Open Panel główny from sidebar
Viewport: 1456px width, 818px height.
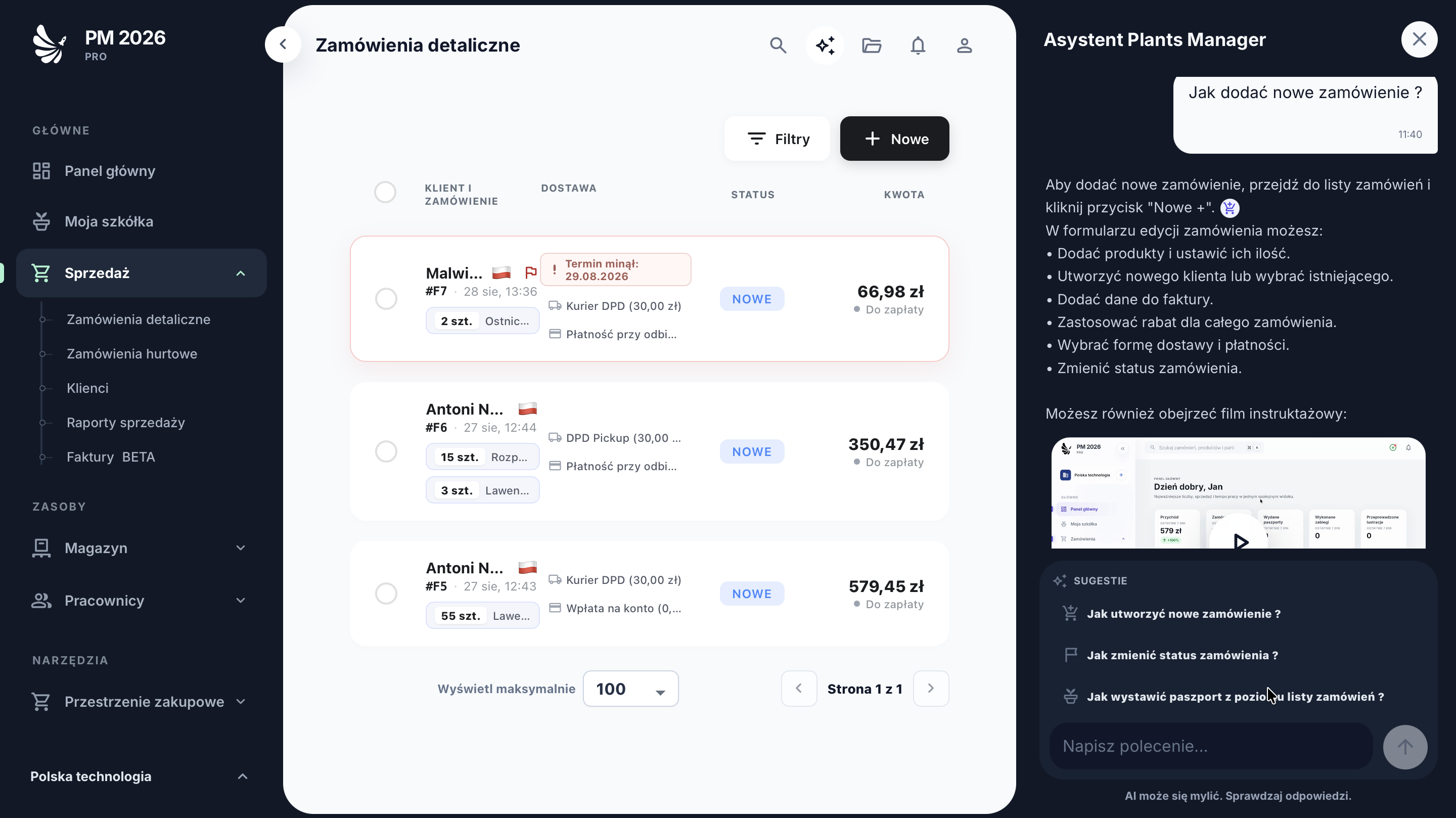click(142, 171)
